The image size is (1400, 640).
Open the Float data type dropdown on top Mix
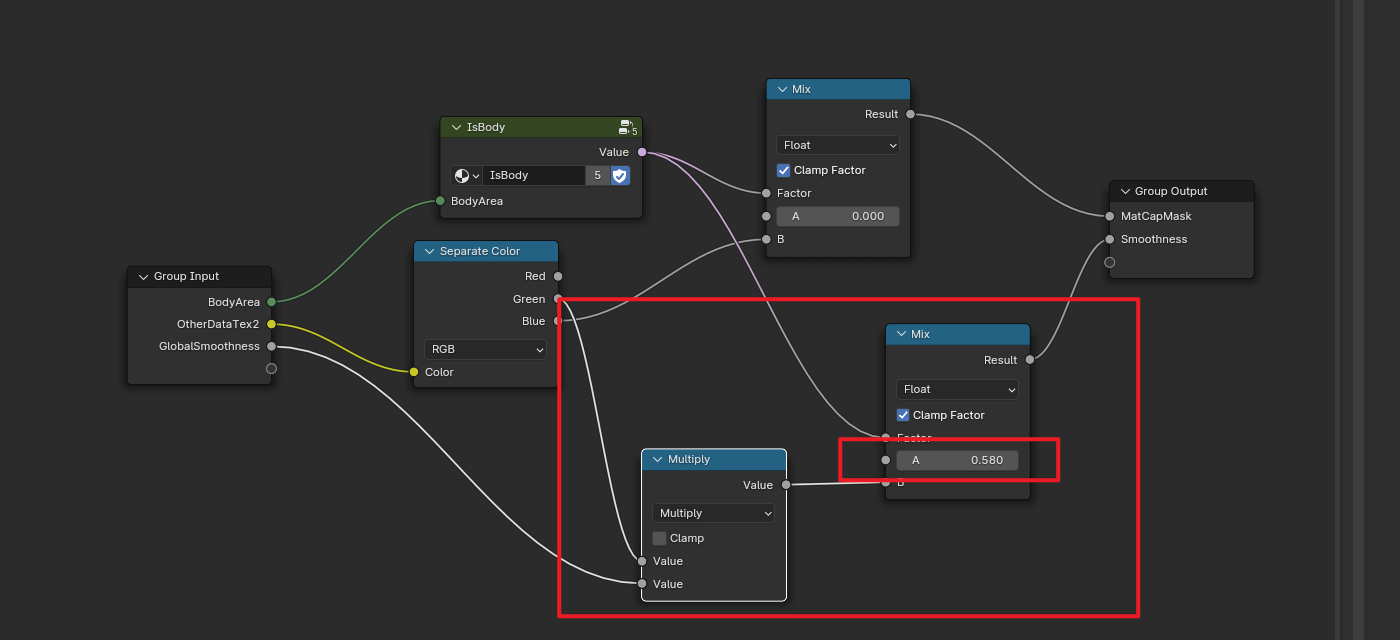(x=837, y=145)
